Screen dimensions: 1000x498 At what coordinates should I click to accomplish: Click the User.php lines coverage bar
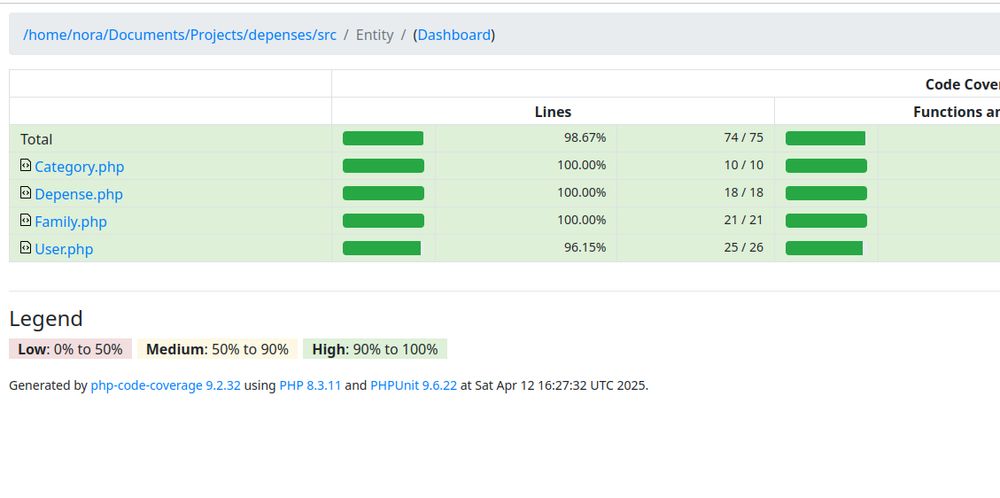[x=383, y=248]
